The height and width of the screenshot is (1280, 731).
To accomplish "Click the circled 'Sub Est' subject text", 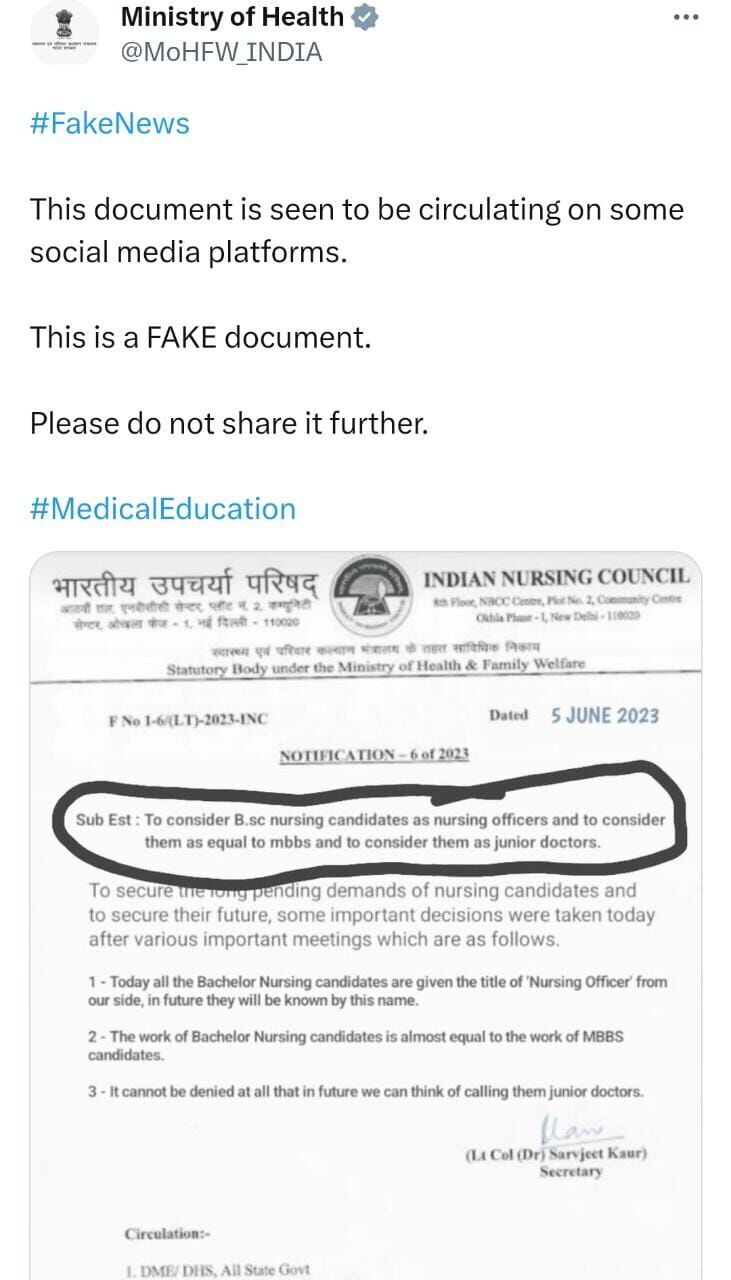I will click(371, 830).
